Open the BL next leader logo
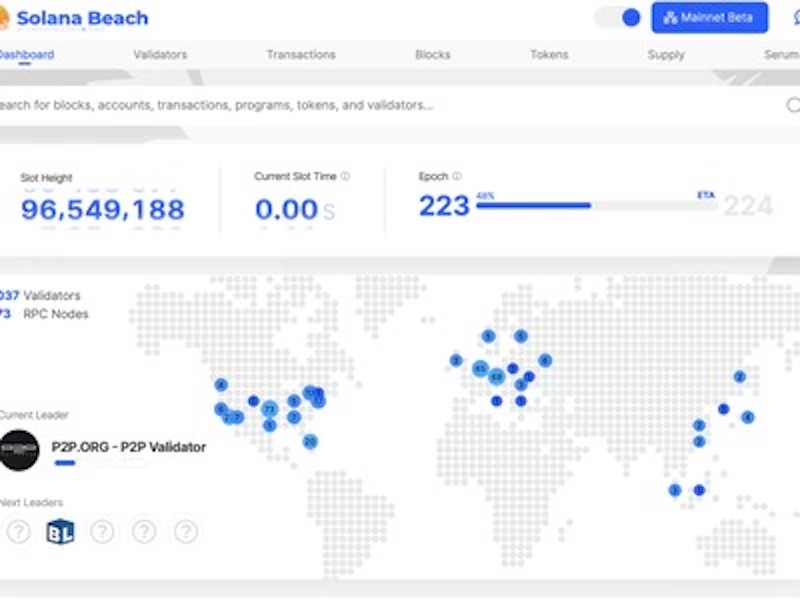The height and width of the screenshot is (600, 800). tap(60, 532)
